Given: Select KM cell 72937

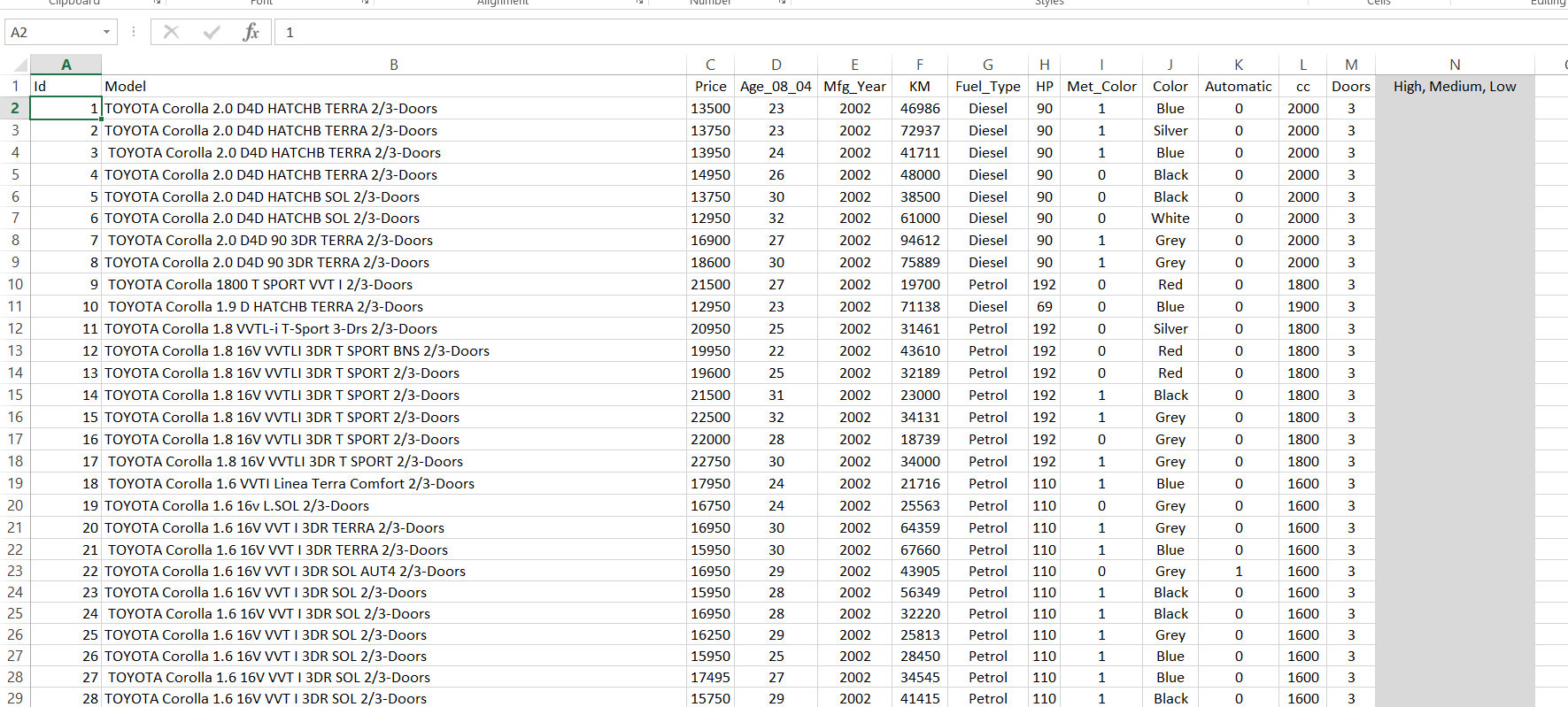Looking at the screenshot, I should click(x=920, y=130).
